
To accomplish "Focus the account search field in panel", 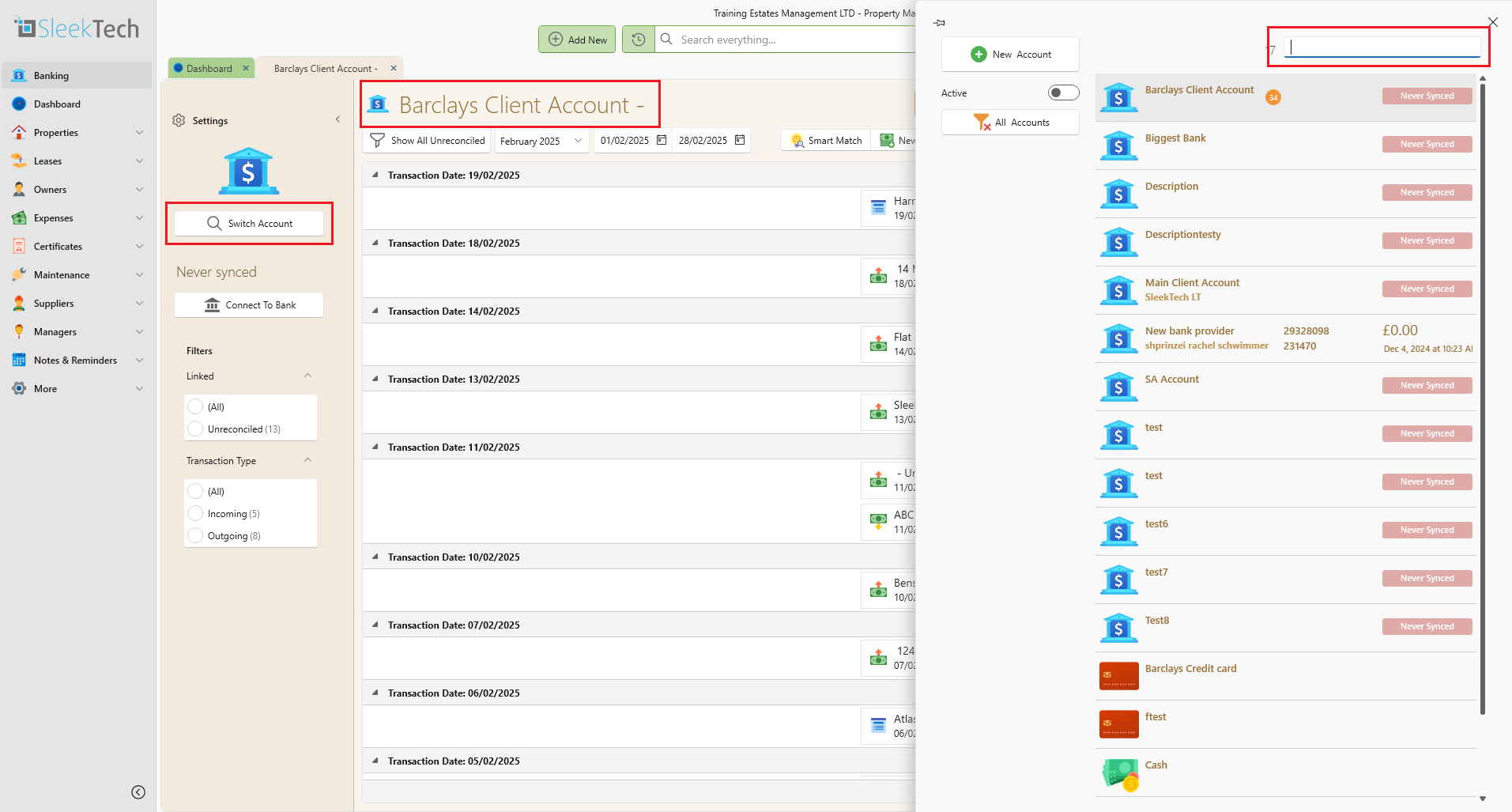I will pyautogui.click(x=1382, y=47).
